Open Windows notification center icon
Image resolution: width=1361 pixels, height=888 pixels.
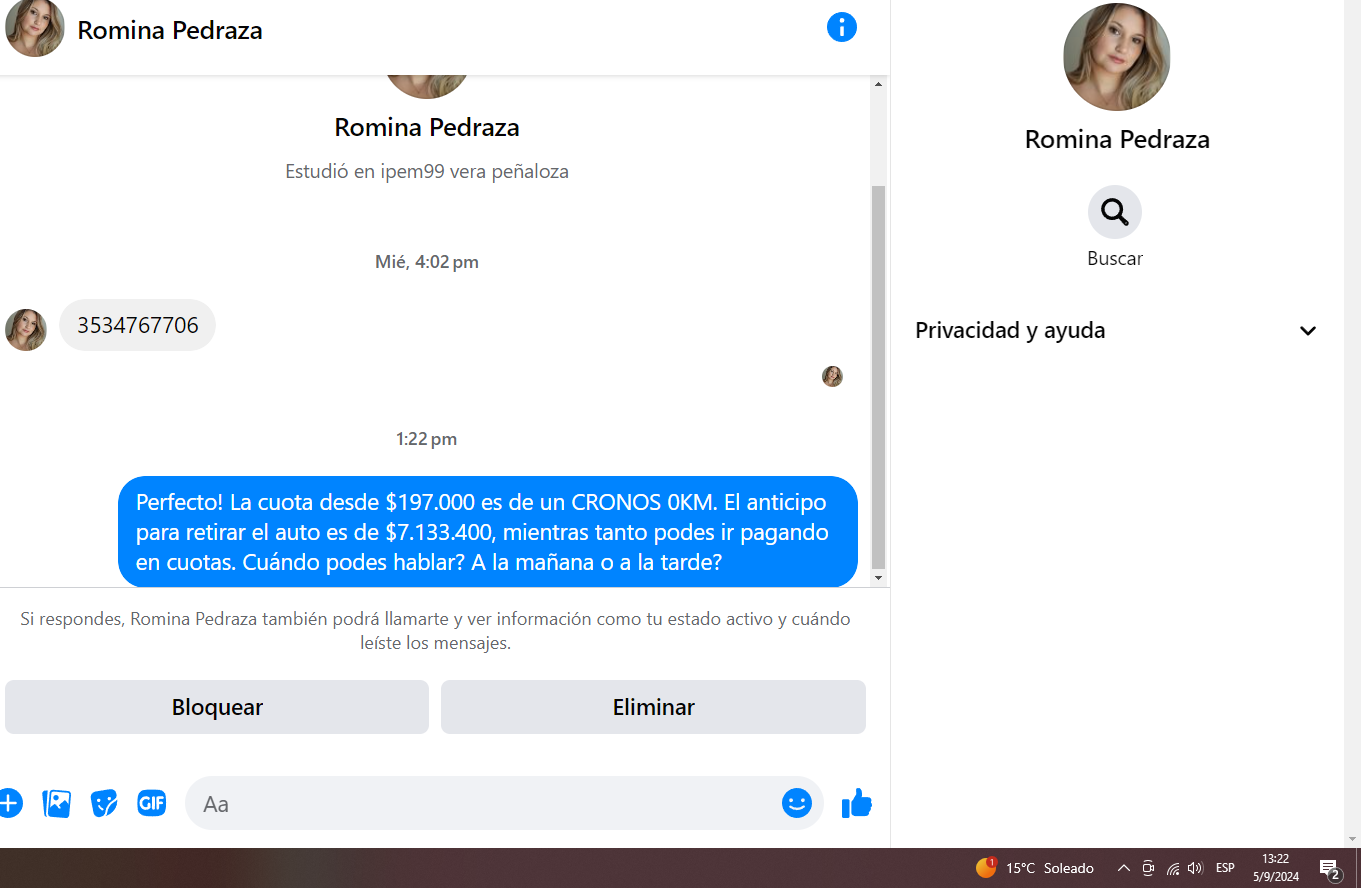(x=1330, y=868)
